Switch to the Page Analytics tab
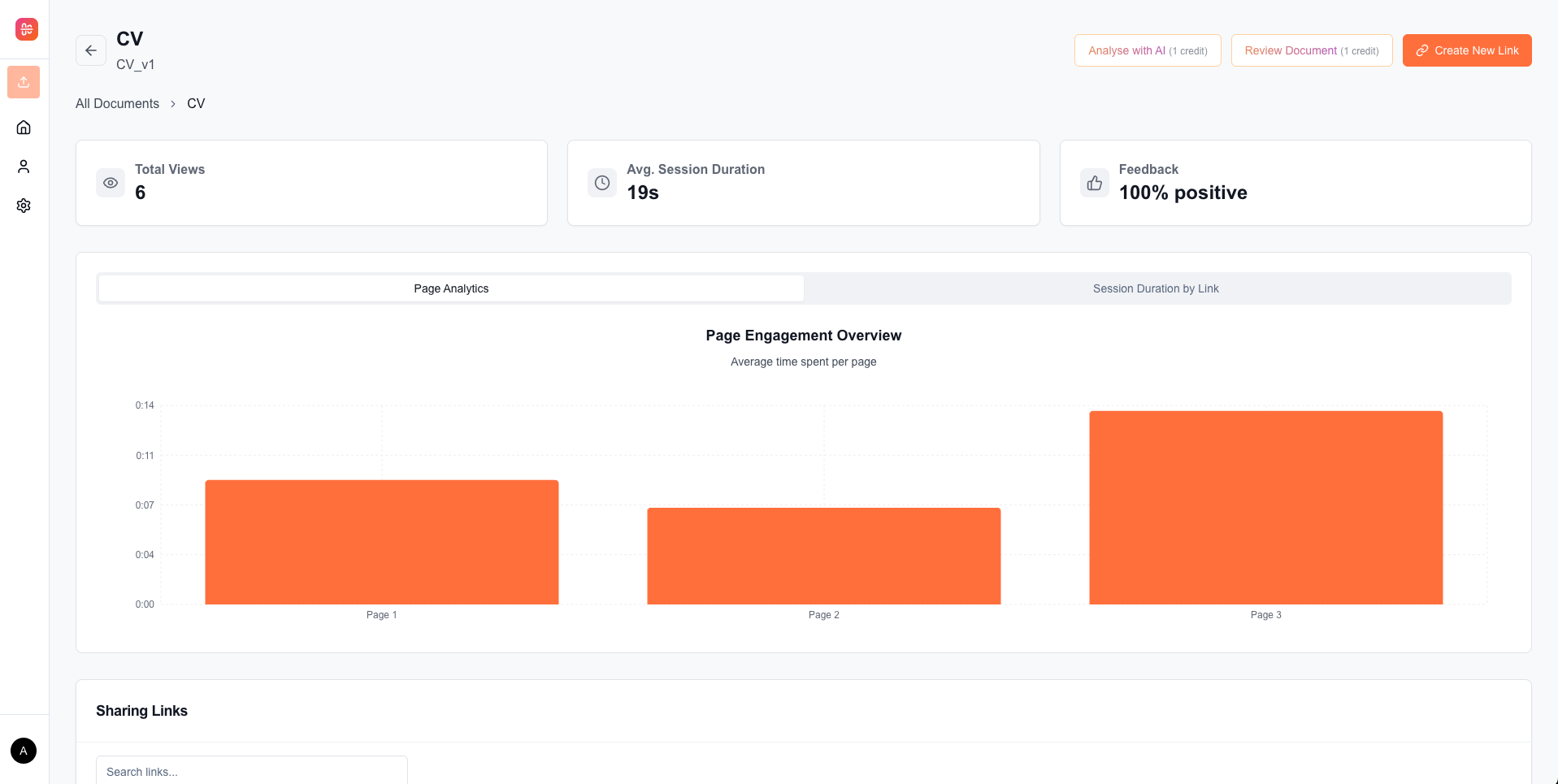The height and width of the screenshot is (784, 1558). [451, 288]
